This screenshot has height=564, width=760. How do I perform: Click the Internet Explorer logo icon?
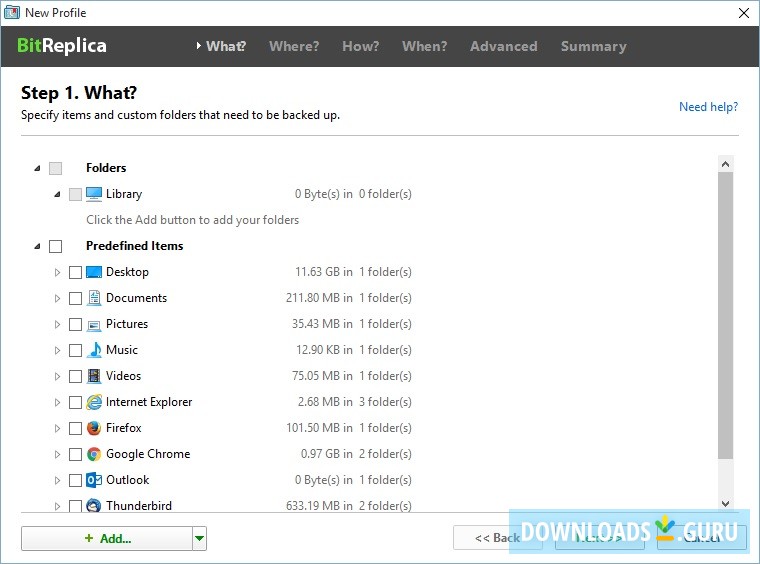[94, 402]
